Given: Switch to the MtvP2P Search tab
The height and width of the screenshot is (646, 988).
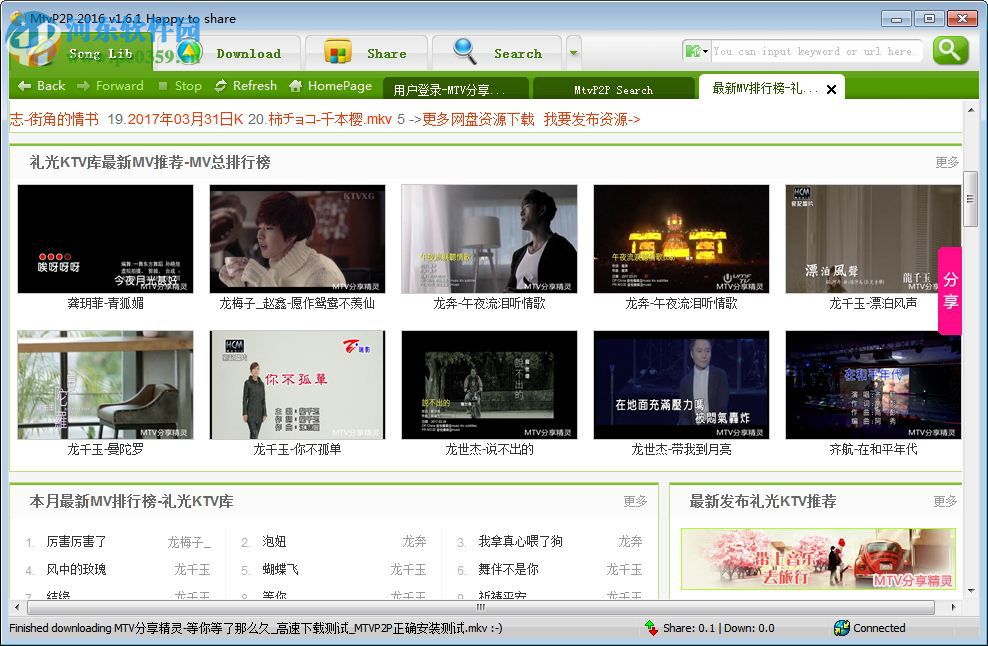Looking at the screenshot, I should pos(614,88).
